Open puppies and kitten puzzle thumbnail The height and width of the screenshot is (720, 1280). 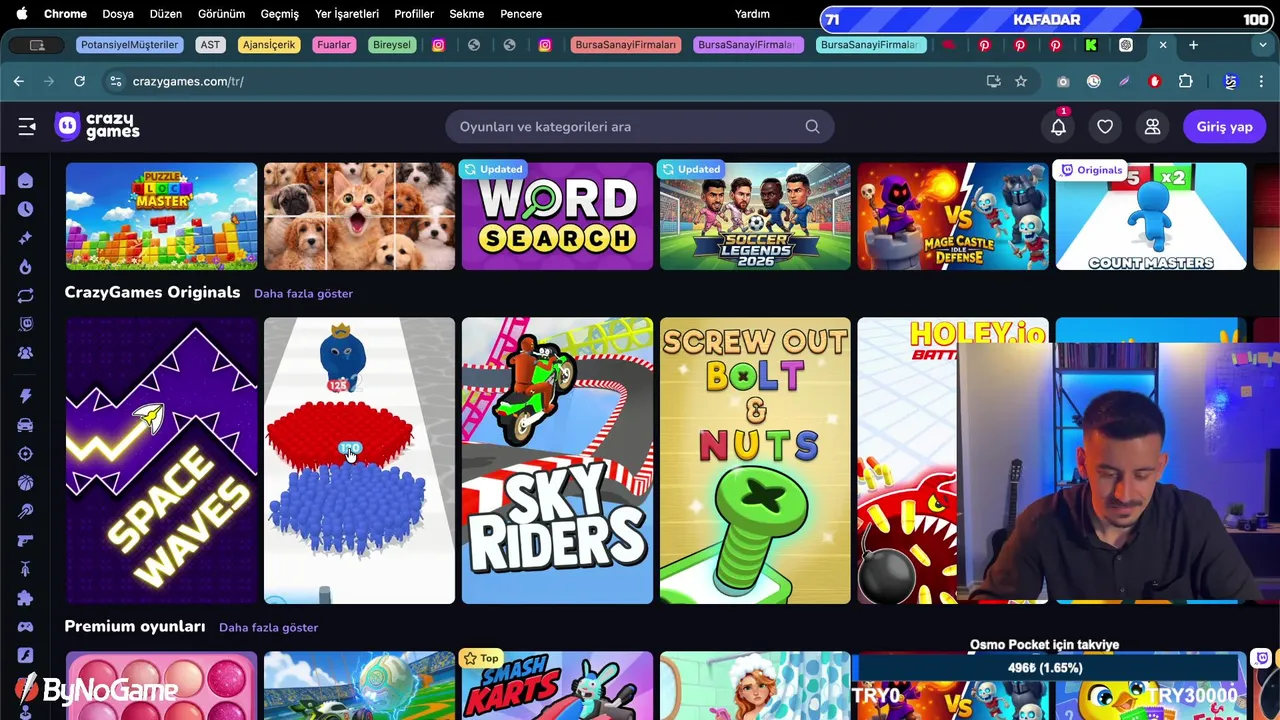(359, 216)
